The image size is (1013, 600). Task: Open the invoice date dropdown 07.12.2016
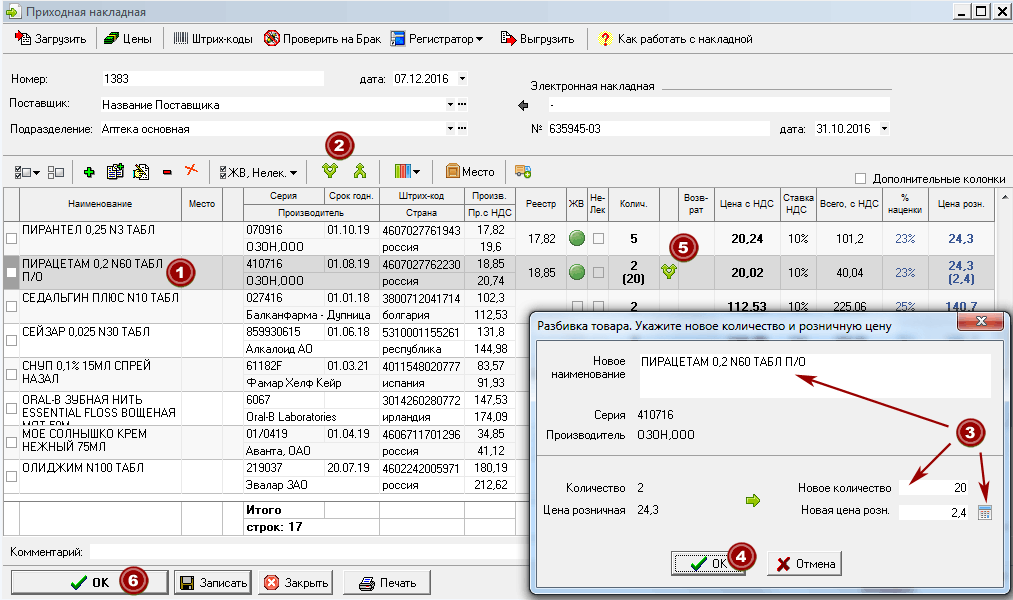(x=463, y=79)
